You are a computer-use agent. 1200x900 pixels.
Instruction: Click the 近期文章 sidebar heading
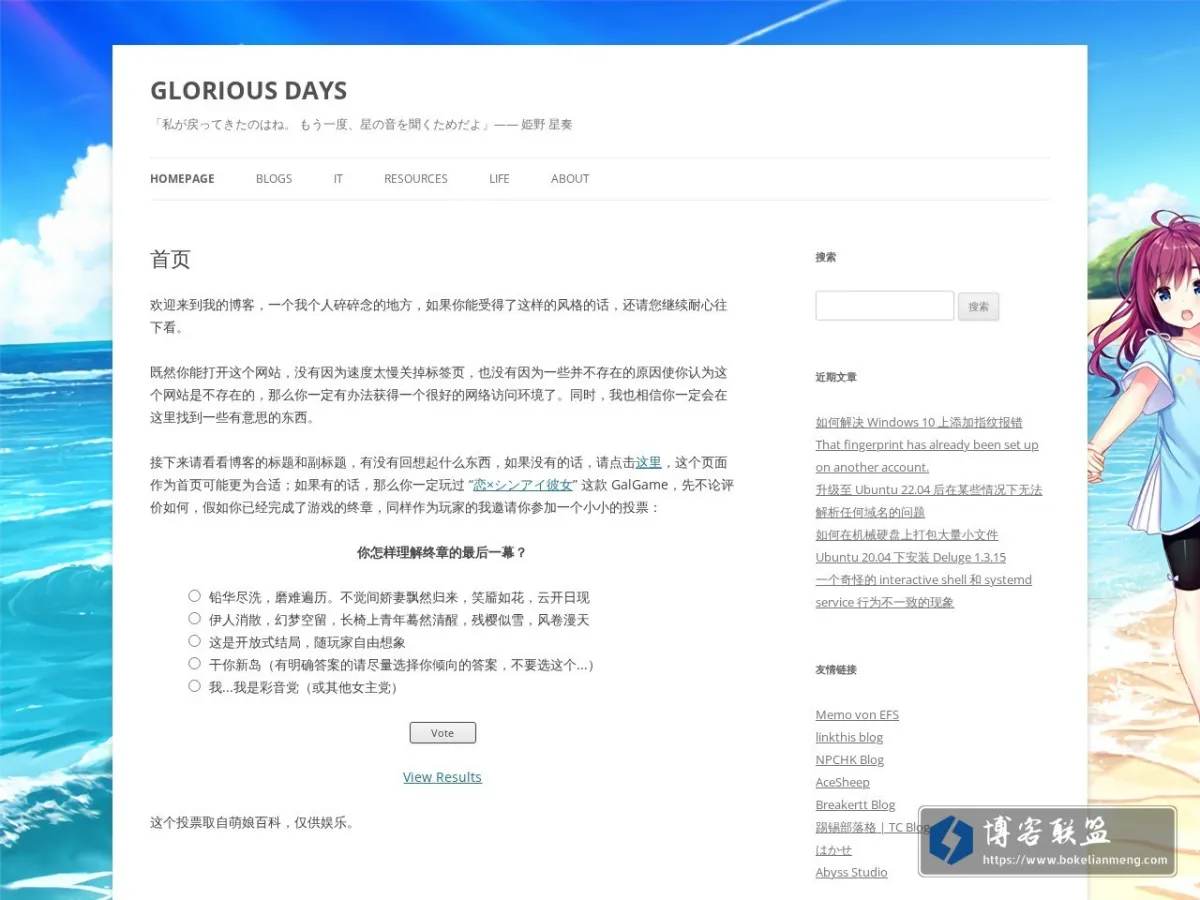point(836,377)
